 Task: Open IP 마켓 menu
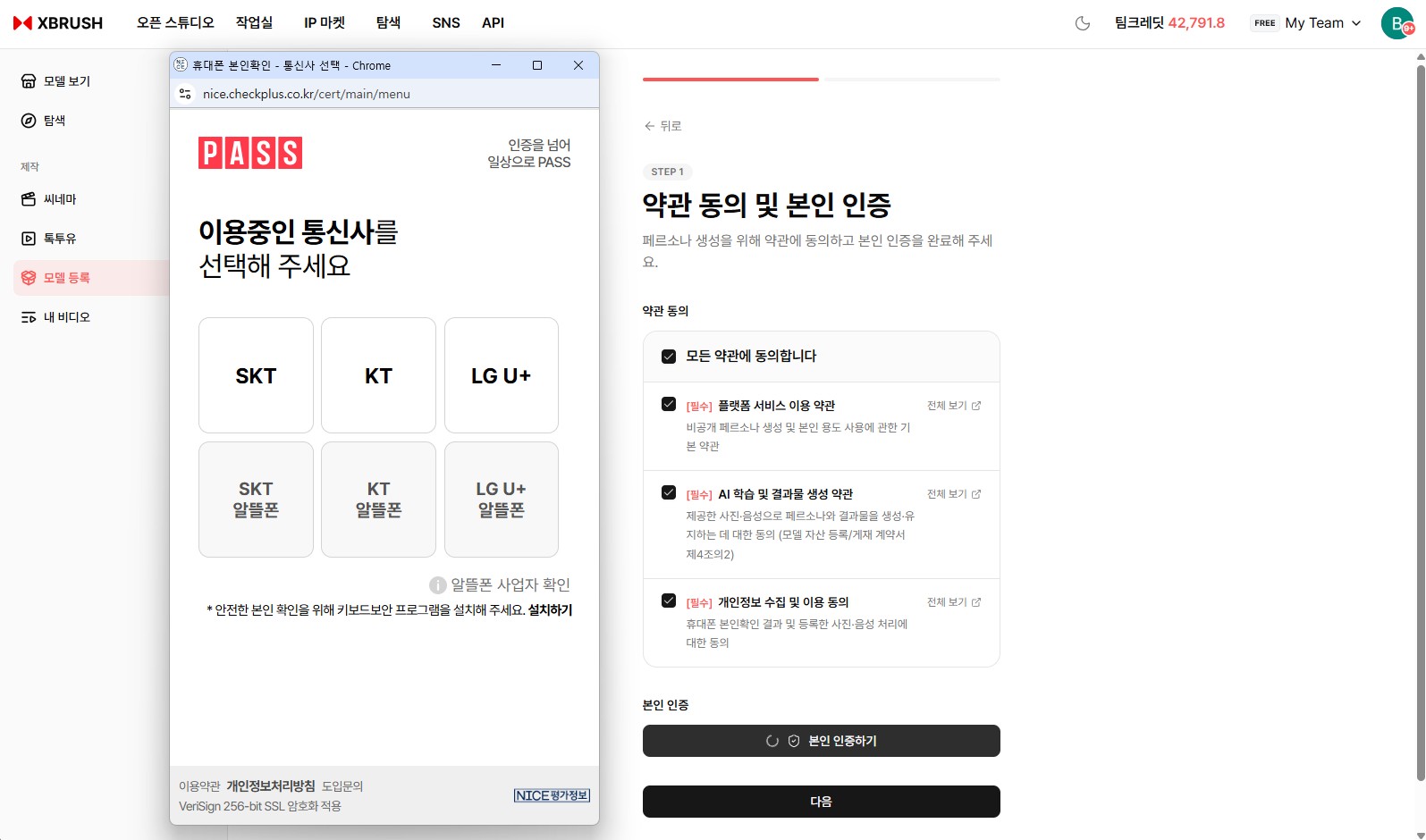[x=325, y=23]
